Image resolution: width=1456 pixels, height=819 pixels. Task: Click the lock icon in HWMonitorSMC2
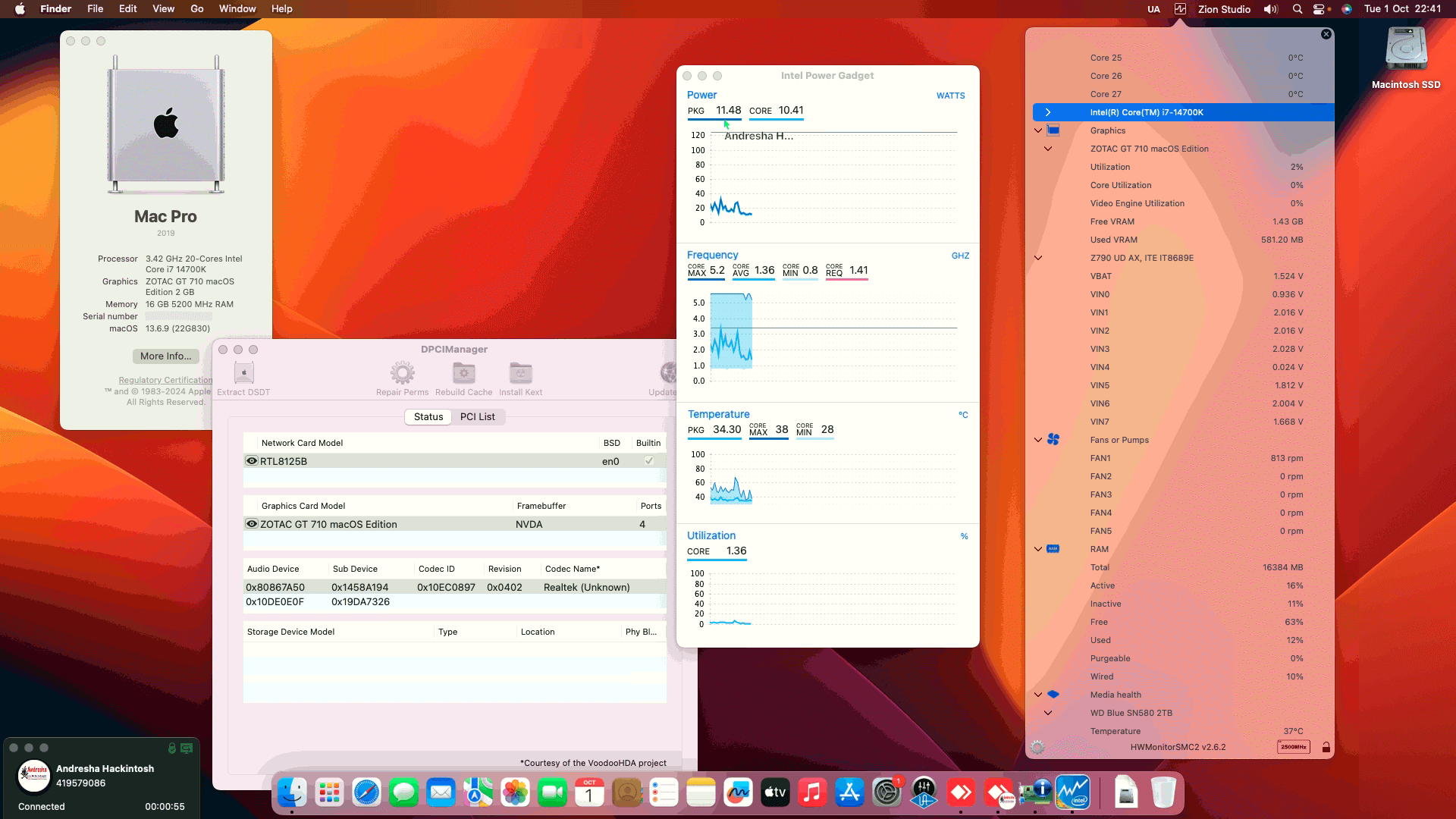[x=1326, y=747]
